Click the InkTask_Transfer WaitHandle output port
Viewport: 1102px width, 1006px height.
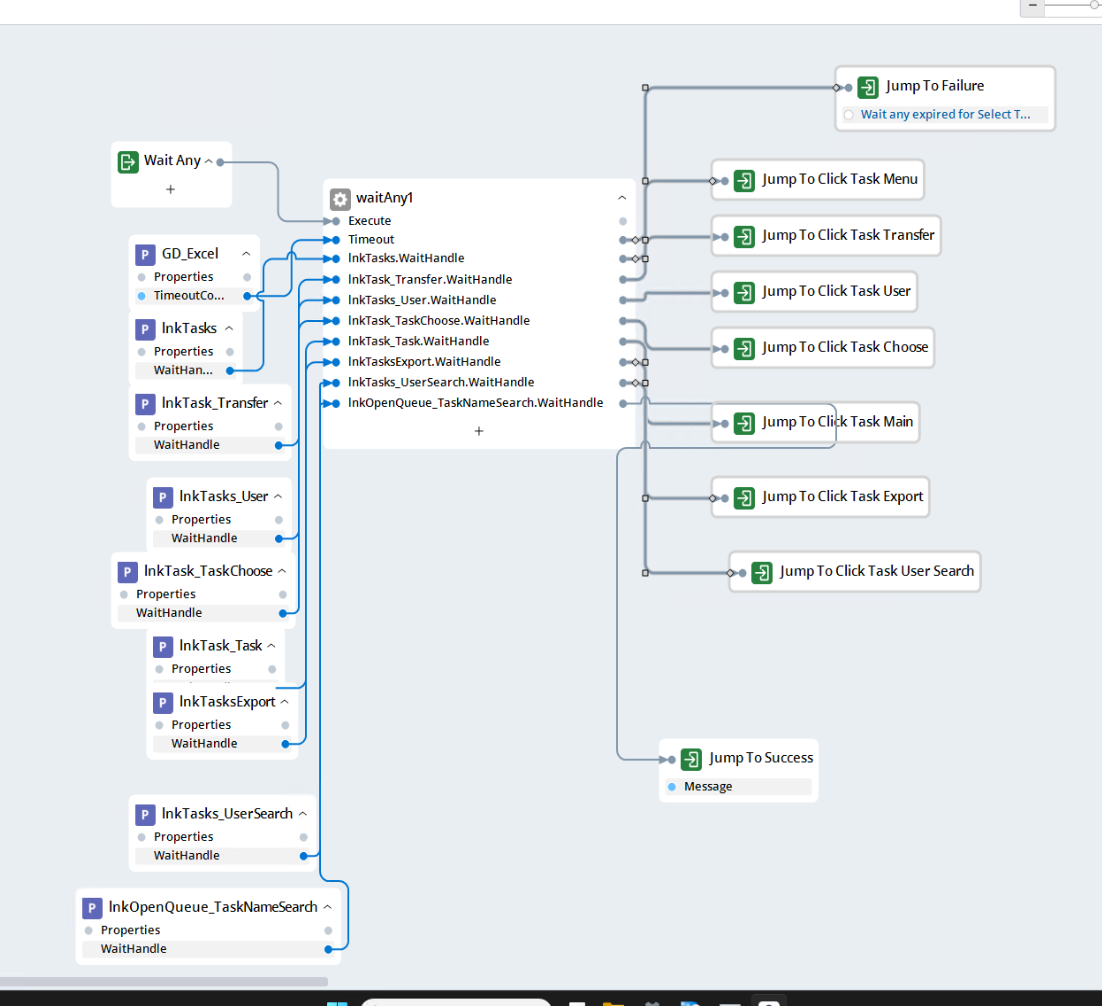point(279,446)
